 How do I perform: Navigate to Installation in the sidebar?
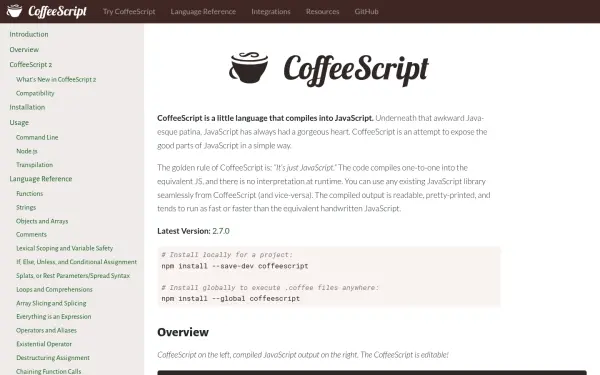point(27,108)
